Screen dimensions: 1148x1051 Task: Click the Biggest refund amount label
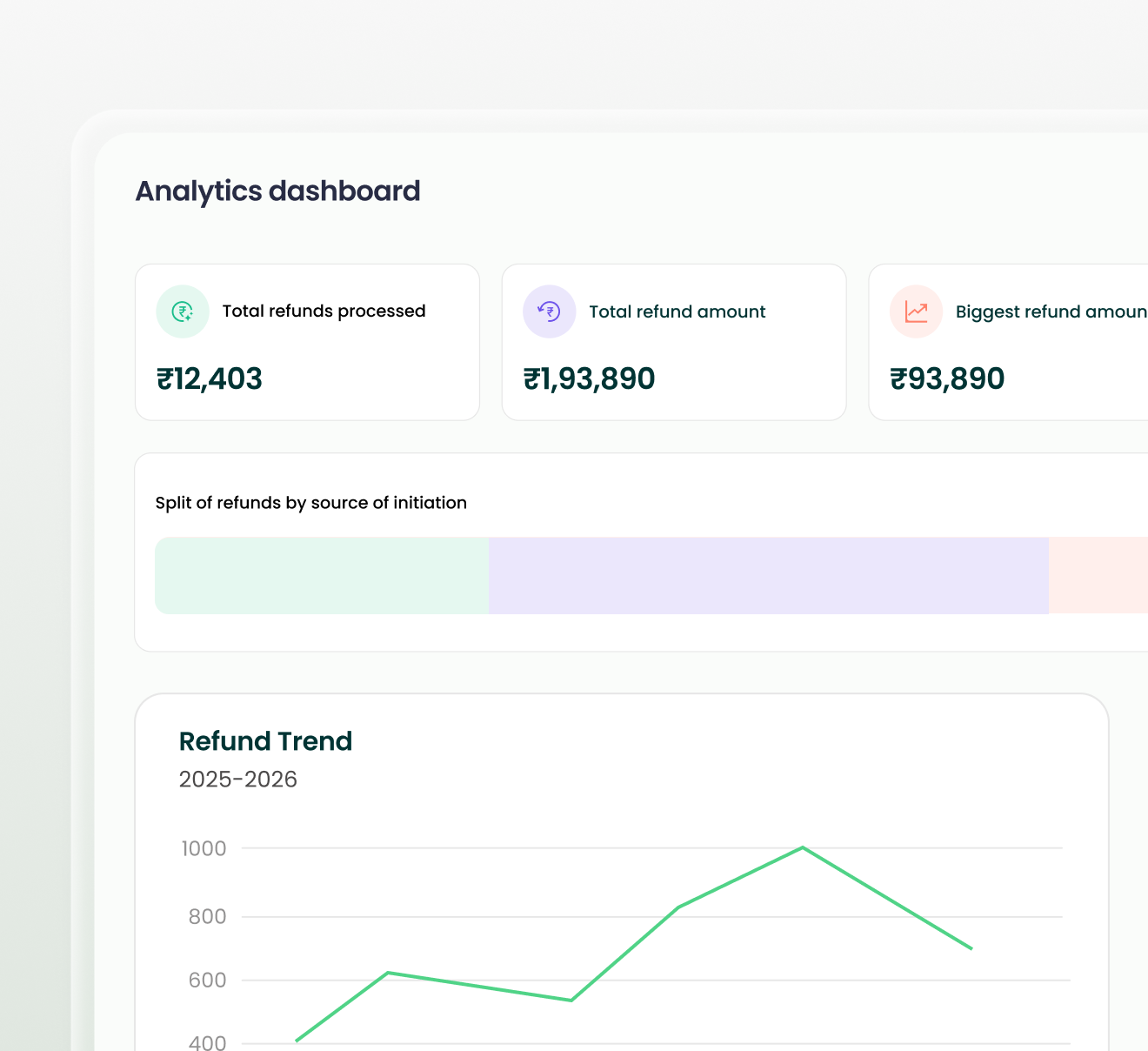click(x=1051, y=311)
